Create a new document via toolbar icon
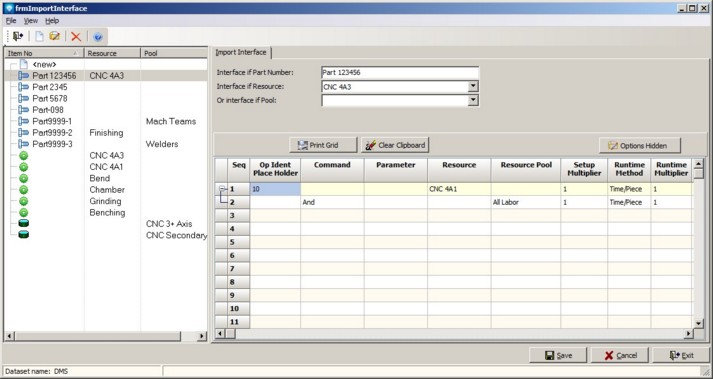 tap(40, 36)
